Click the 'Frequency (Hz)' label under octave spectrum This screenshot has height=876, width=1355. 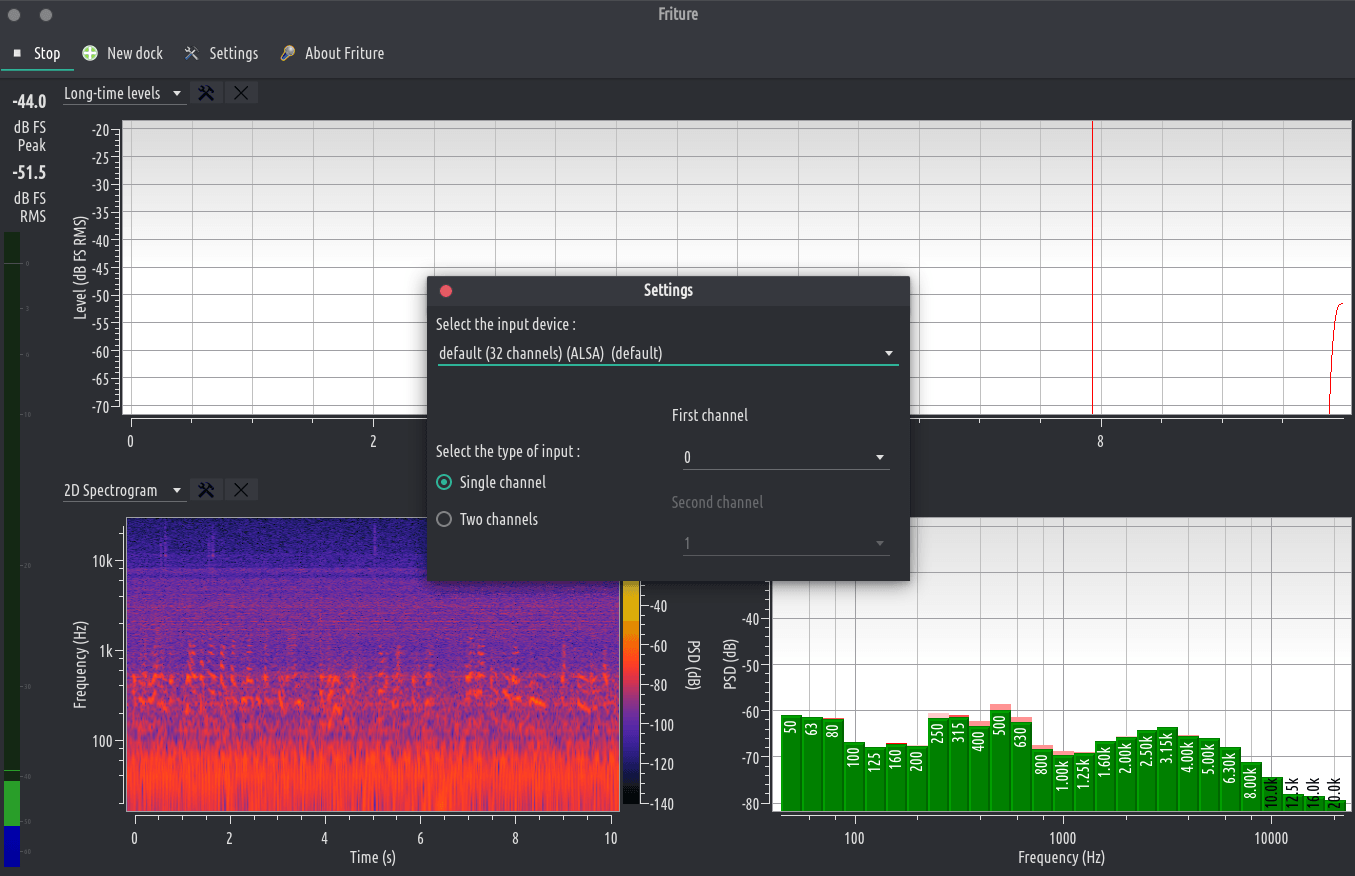click(x=1062, y=857)
